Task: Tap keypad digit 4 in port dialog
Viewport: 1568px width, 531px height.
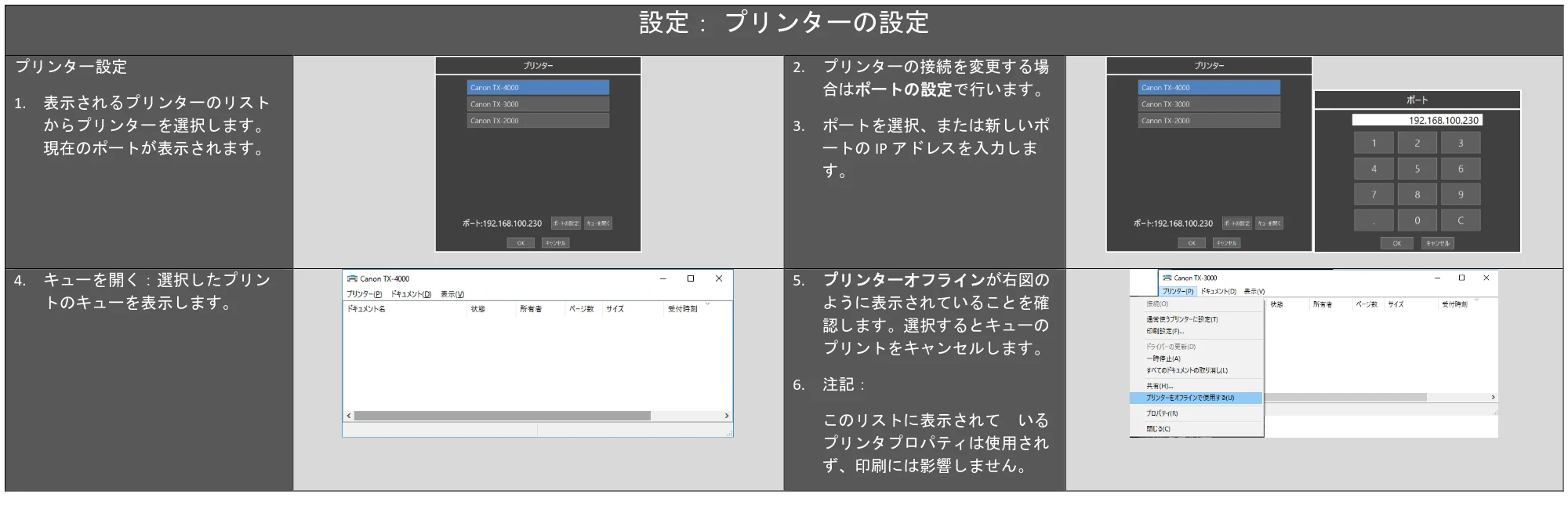Action: (x=1374, y=169)
